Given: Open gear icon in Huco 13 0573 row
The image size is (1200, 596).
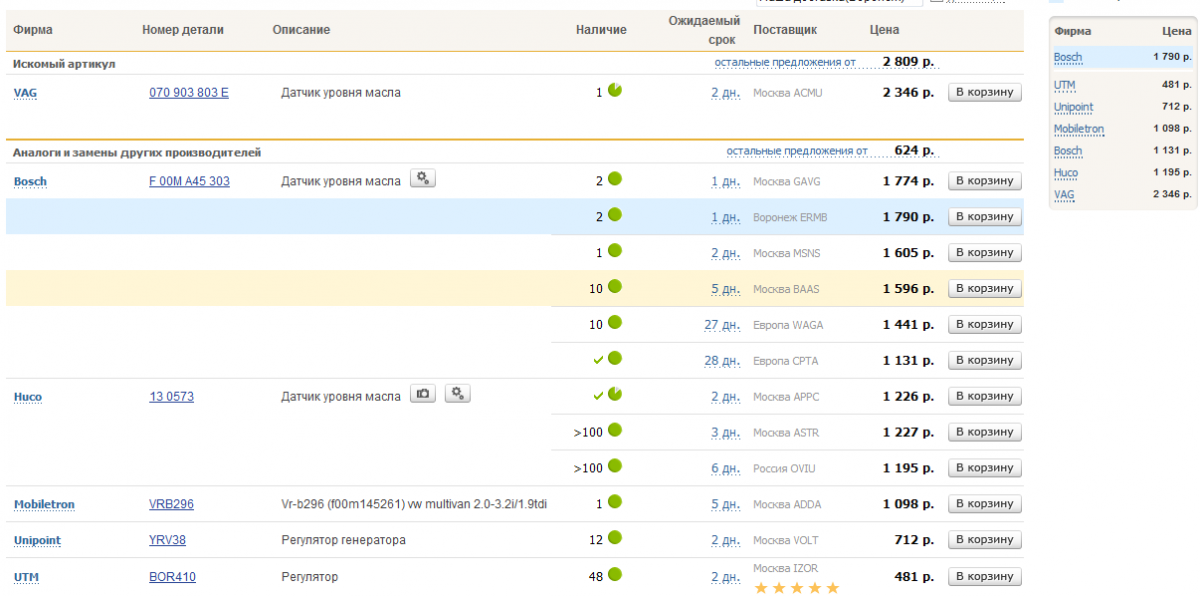Looking at the screenshot, I should pyautogui.click(x=457, y=394).
